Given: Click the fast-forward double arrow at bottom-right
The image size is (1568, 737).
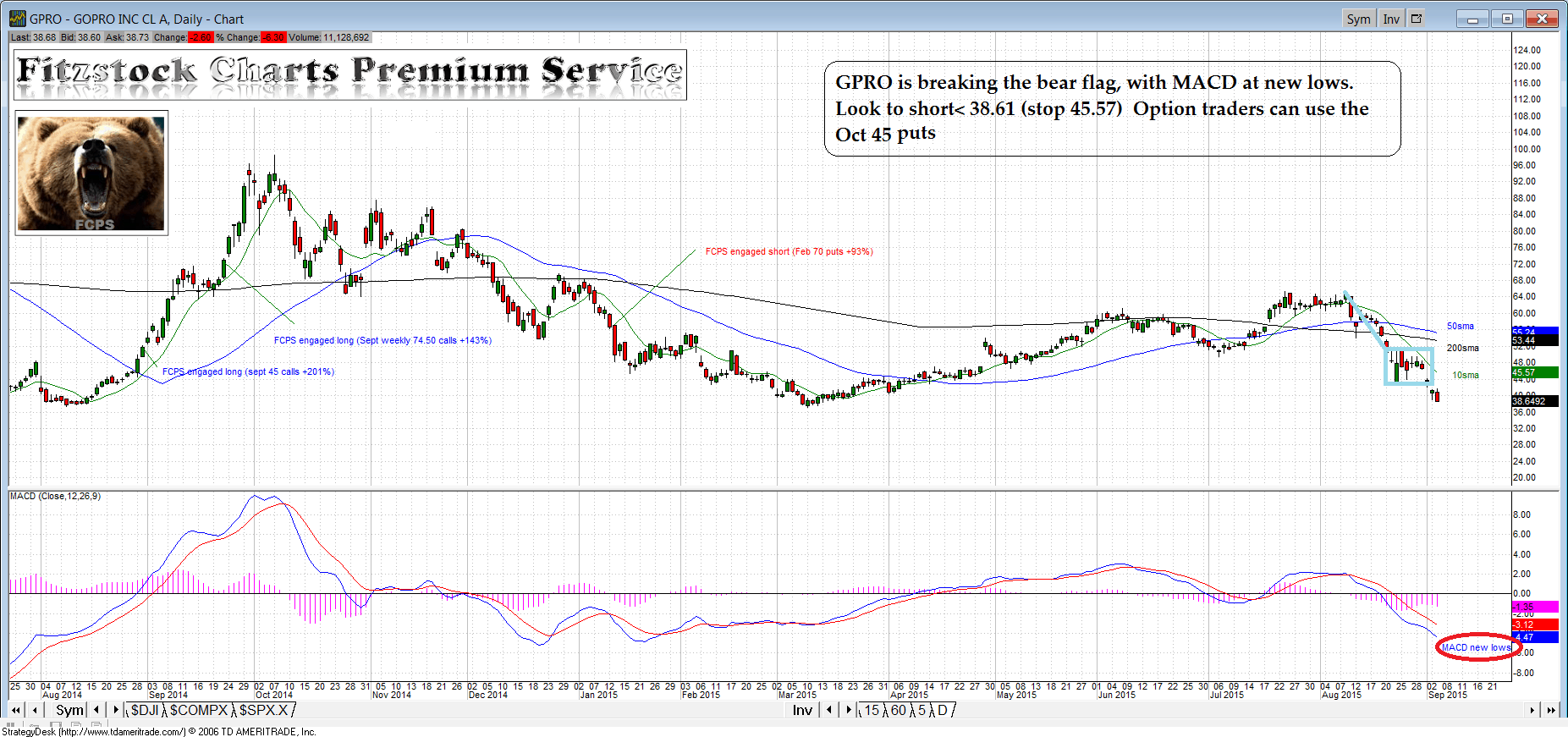Looking at the screenshot, I should click(1550, 710).
